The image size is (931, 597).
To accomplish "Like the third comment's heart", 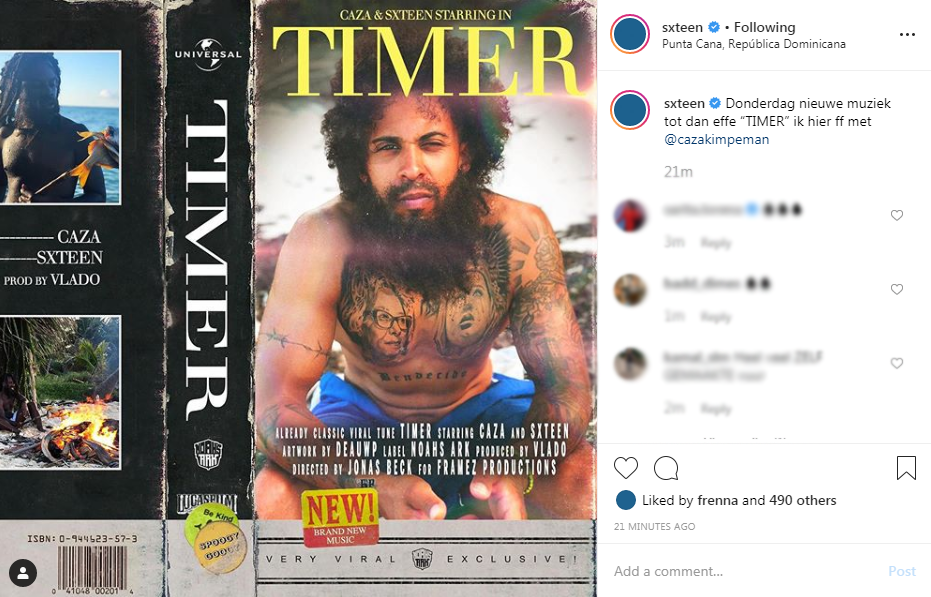I will click(897, 363).
